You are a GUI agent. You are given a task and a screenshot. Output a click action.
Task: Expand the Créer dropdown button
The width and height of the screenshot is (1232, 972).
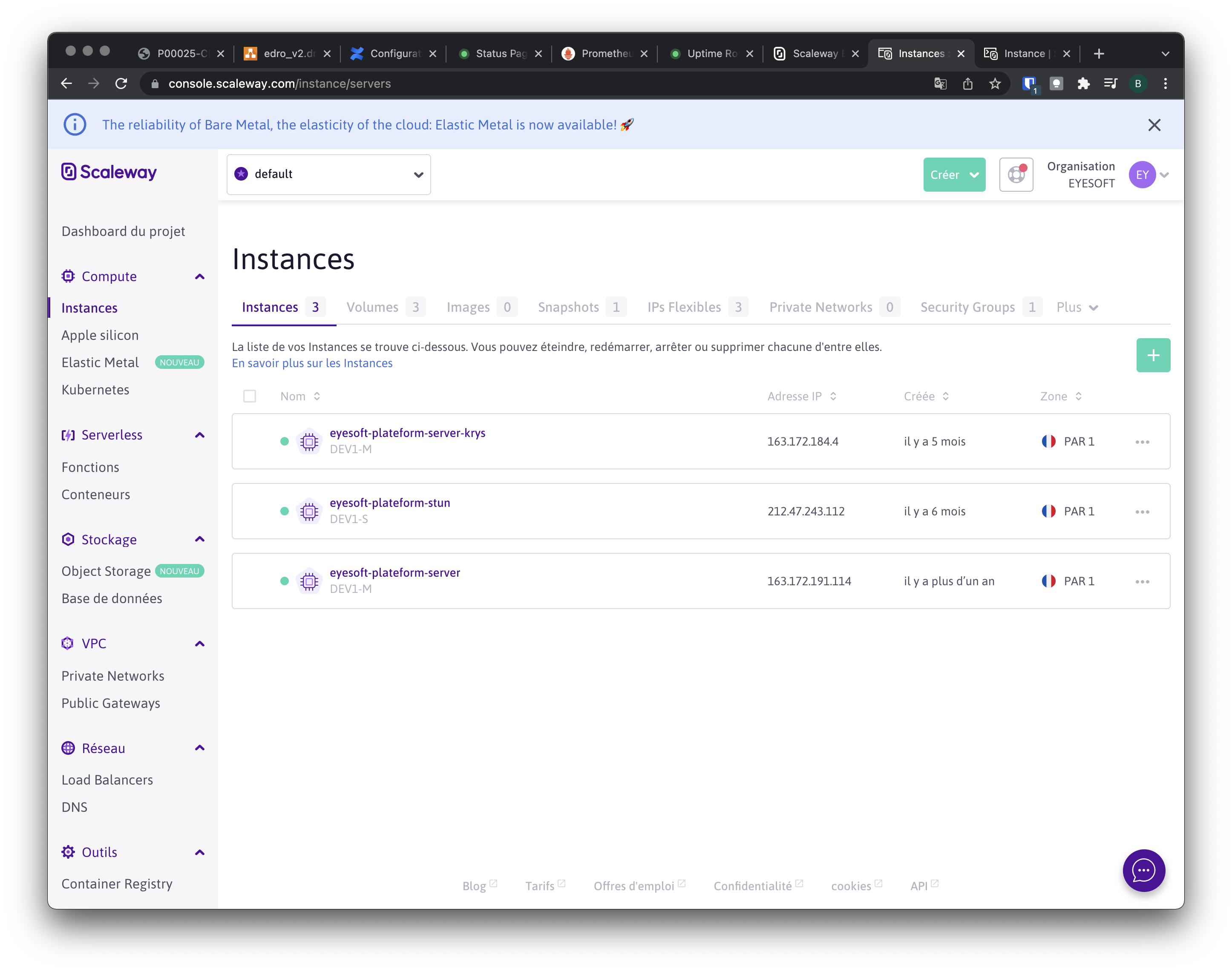(954, 175)
